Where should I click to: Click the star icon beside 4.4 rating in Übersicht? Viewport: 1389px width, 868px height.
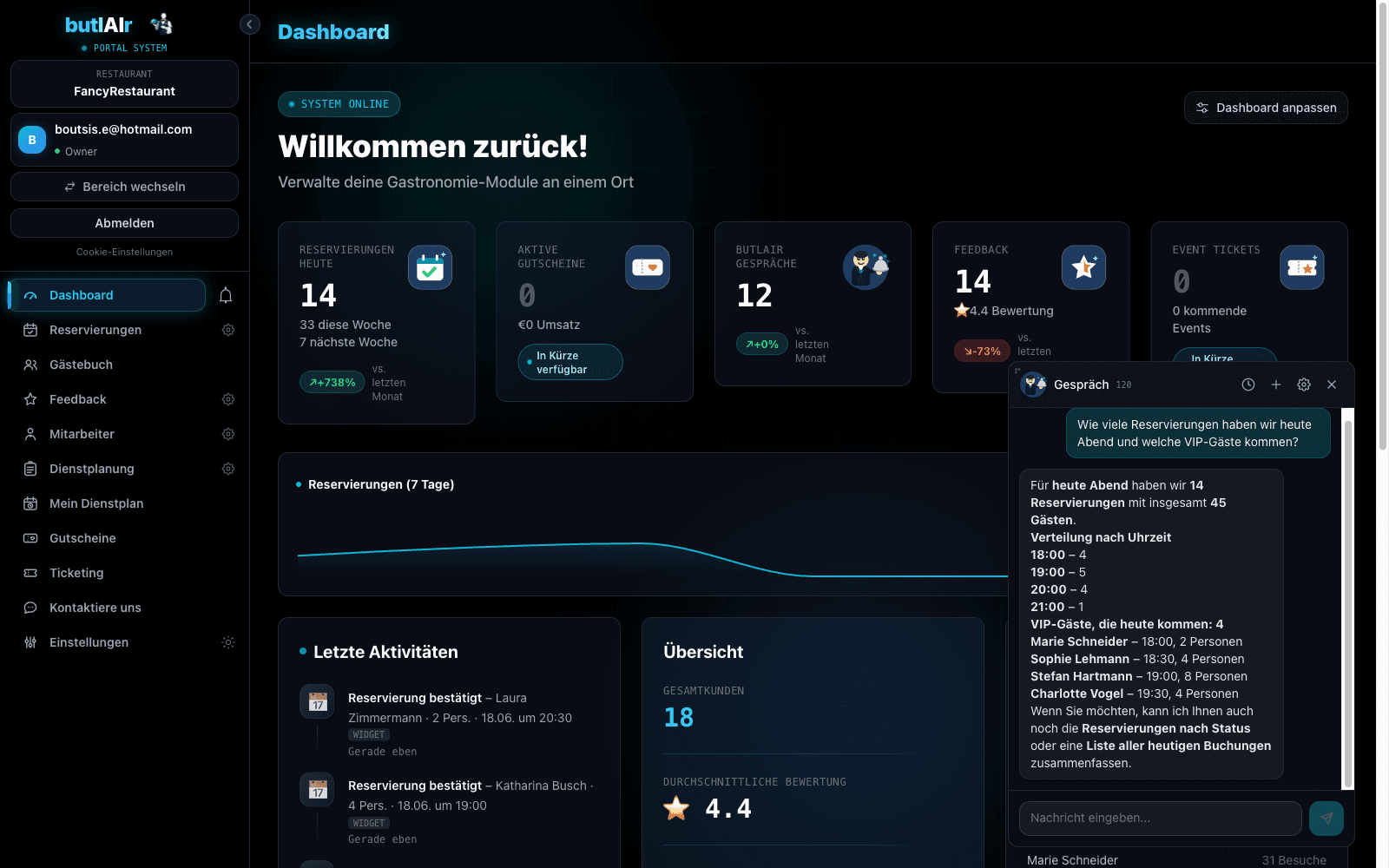pyautogui.click(x=676, y=808)
